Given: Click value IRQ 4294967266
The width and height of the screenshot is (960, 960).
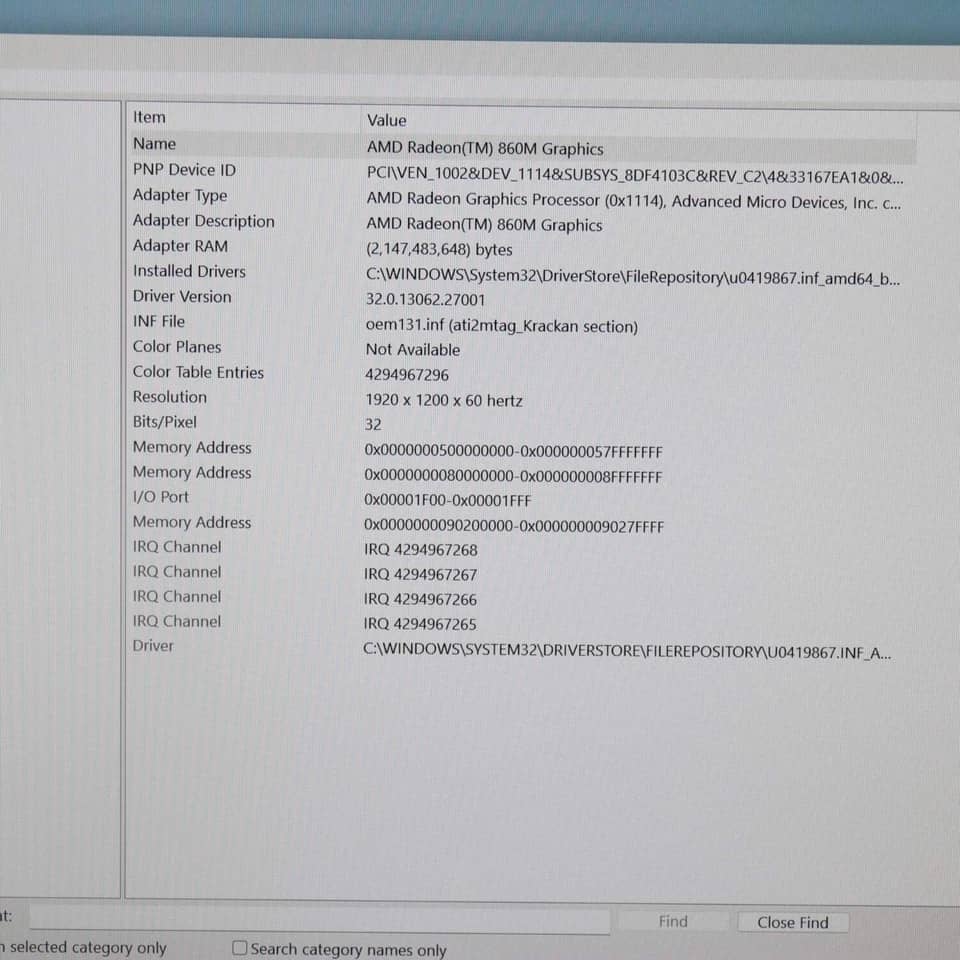Looking at the screenshot, I should (420, 599).
